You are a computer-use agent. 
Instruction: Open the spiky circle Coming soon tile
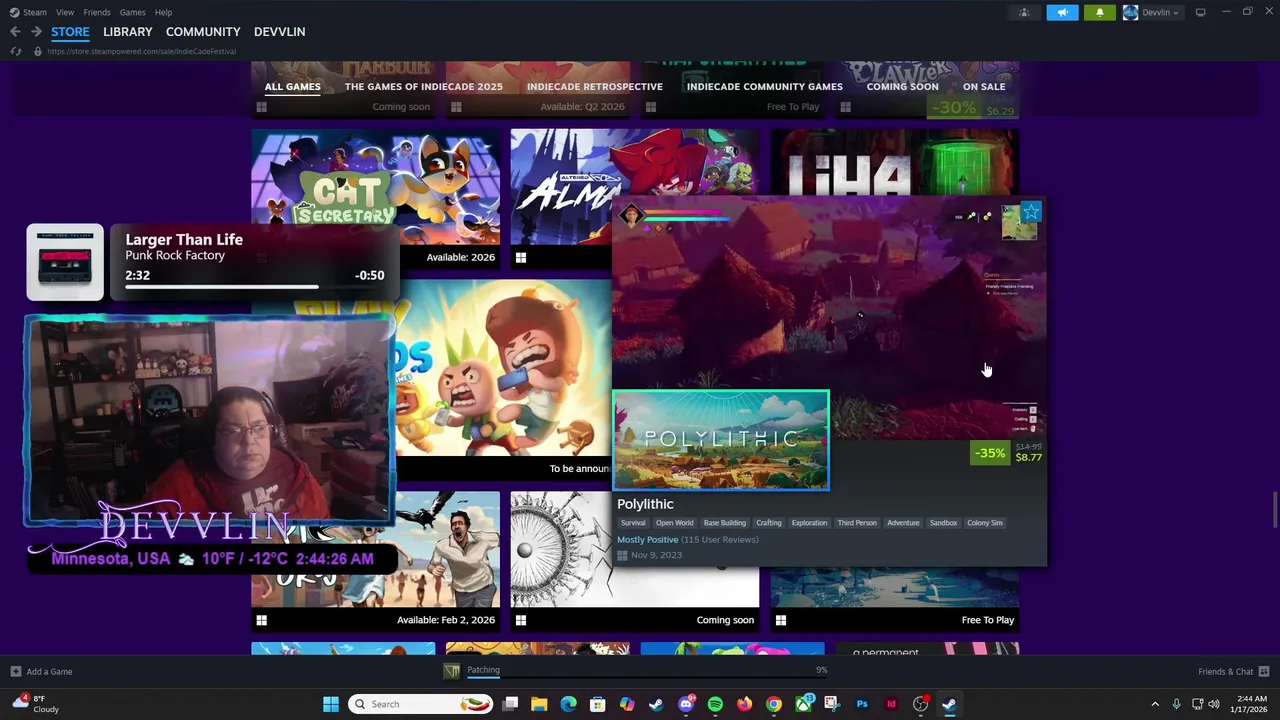tap(635, 560)
